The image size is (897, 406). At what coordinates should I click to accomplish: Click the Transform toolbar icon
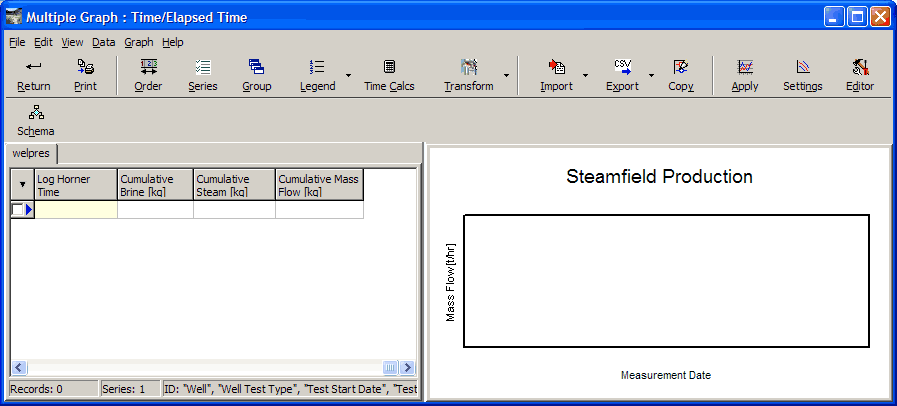[x=469, y=67]
